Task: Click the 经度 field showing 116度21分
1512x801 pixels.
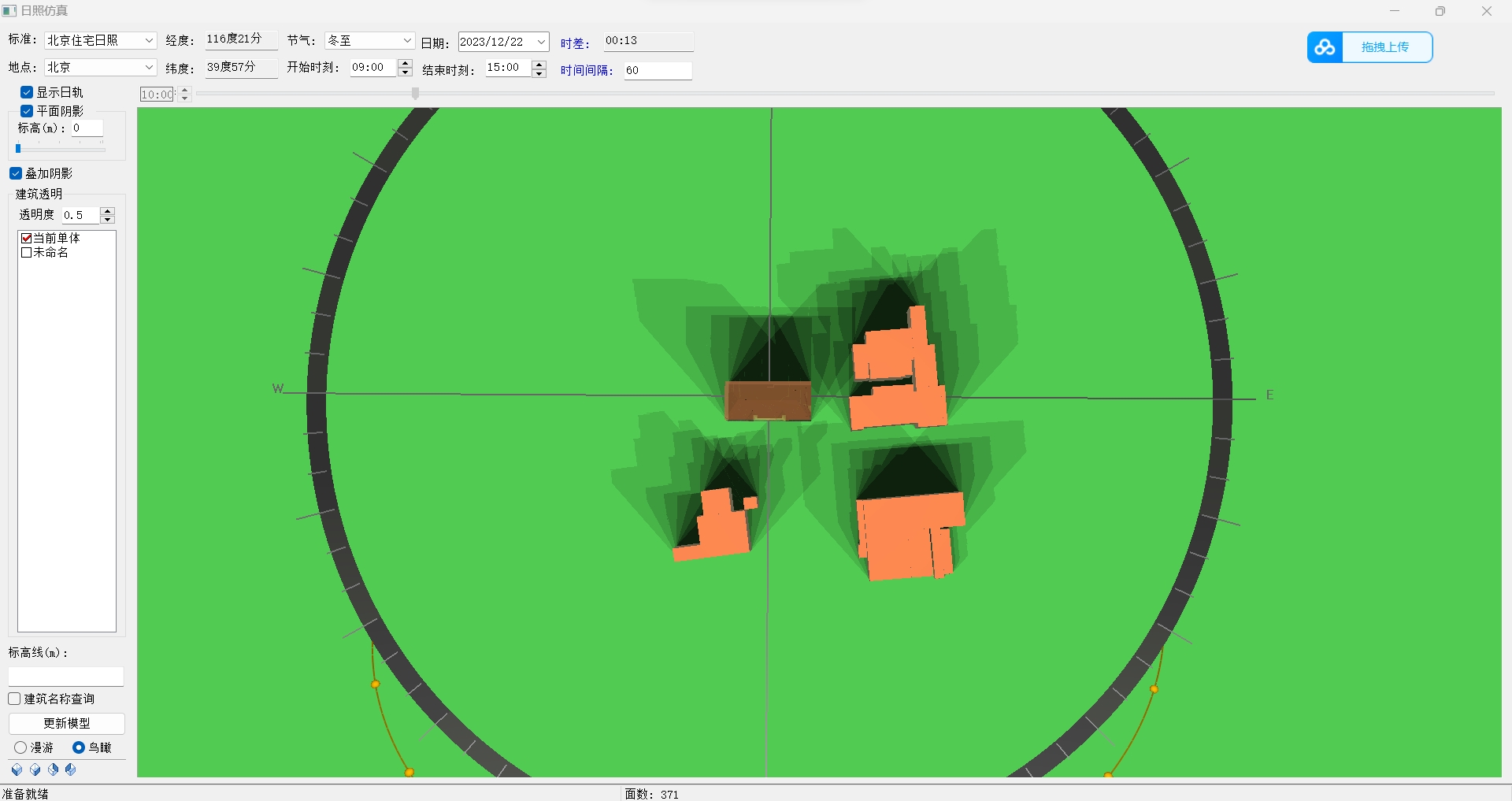Action: (x=241, y=39)
